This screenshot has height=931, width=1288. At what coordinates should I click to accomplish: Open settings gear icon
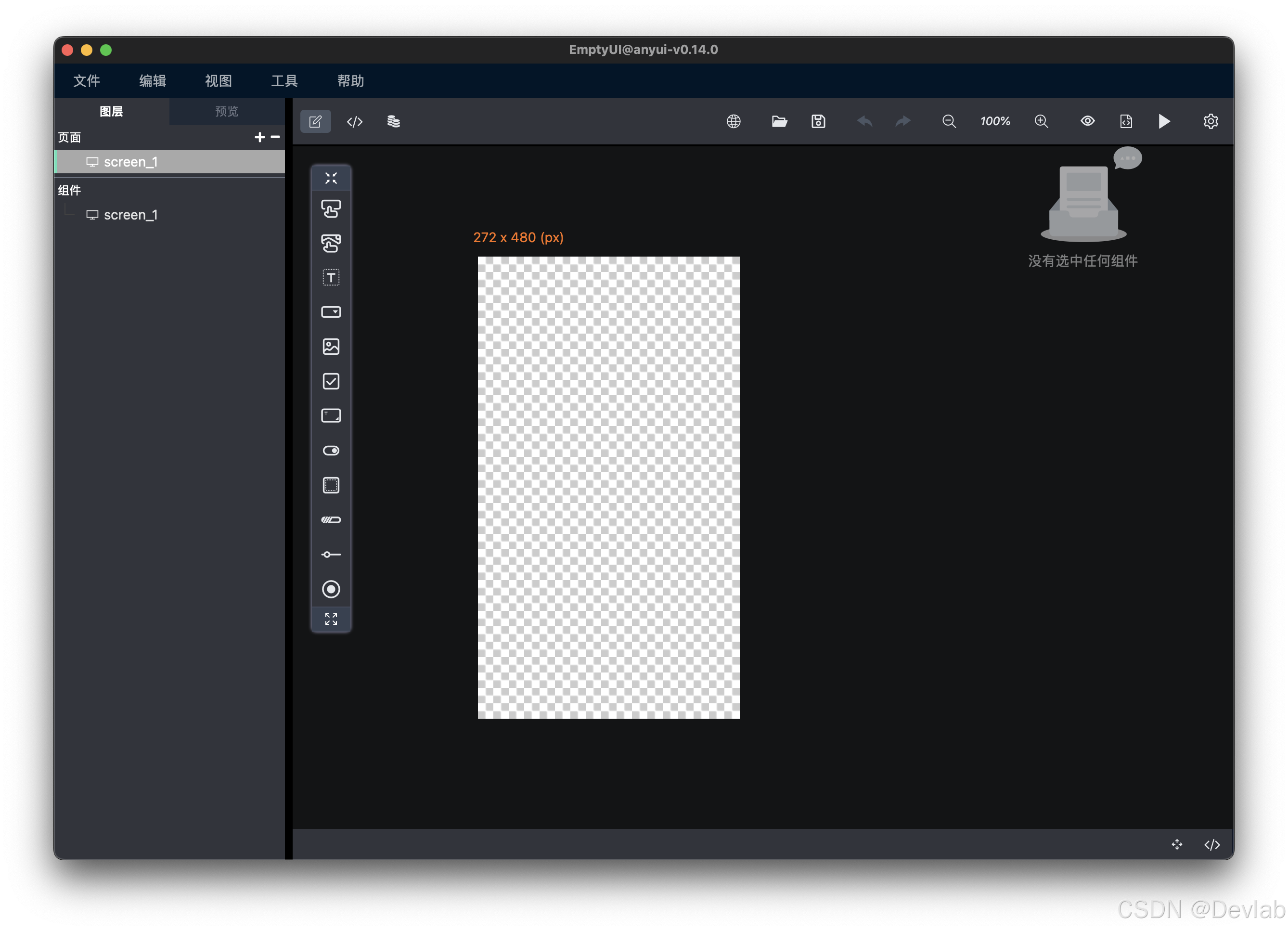pos(1211,122)
